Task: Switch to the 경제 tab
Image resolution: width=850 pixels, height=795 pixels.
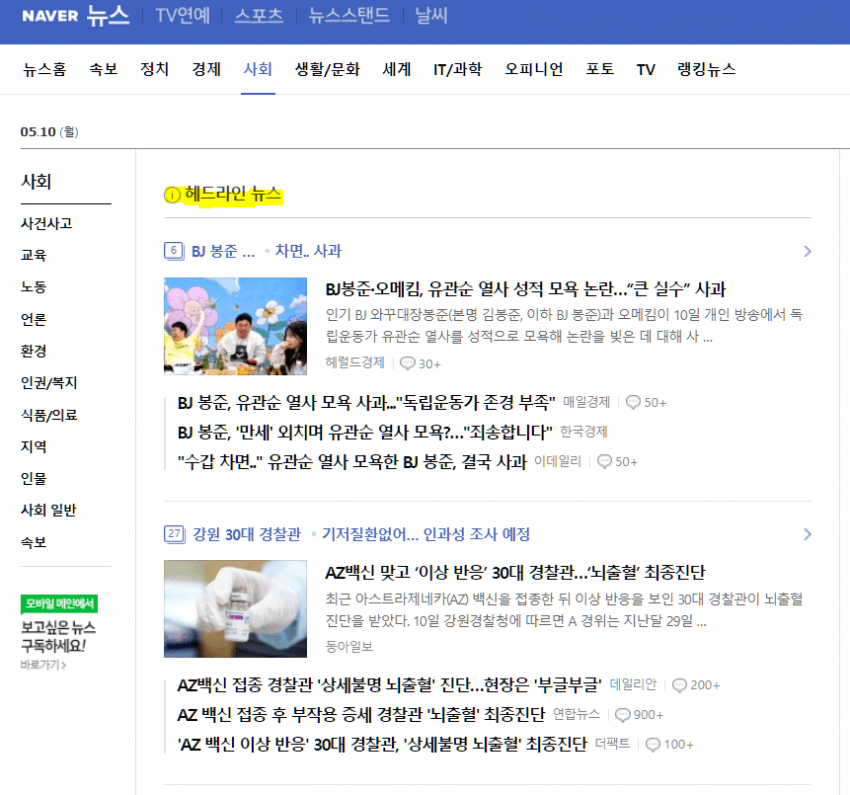Action: [206, 69]
